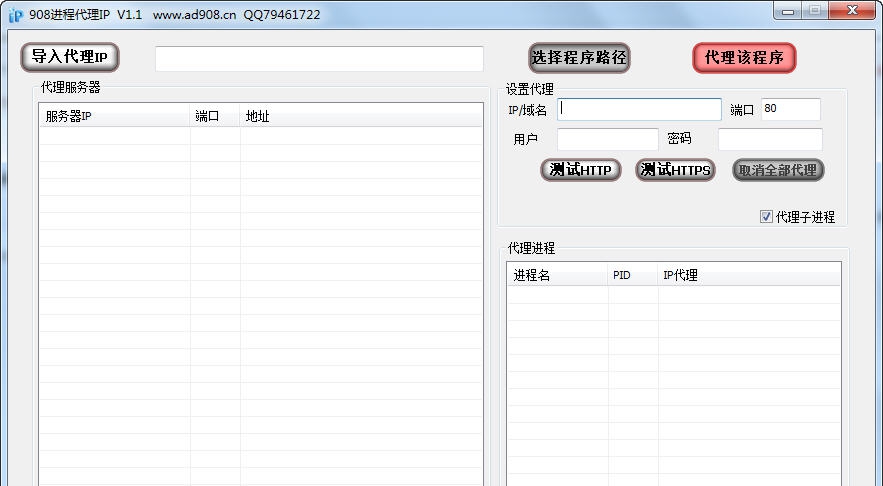
Task: Click the 地址 column header
Action: pos(361,116)
